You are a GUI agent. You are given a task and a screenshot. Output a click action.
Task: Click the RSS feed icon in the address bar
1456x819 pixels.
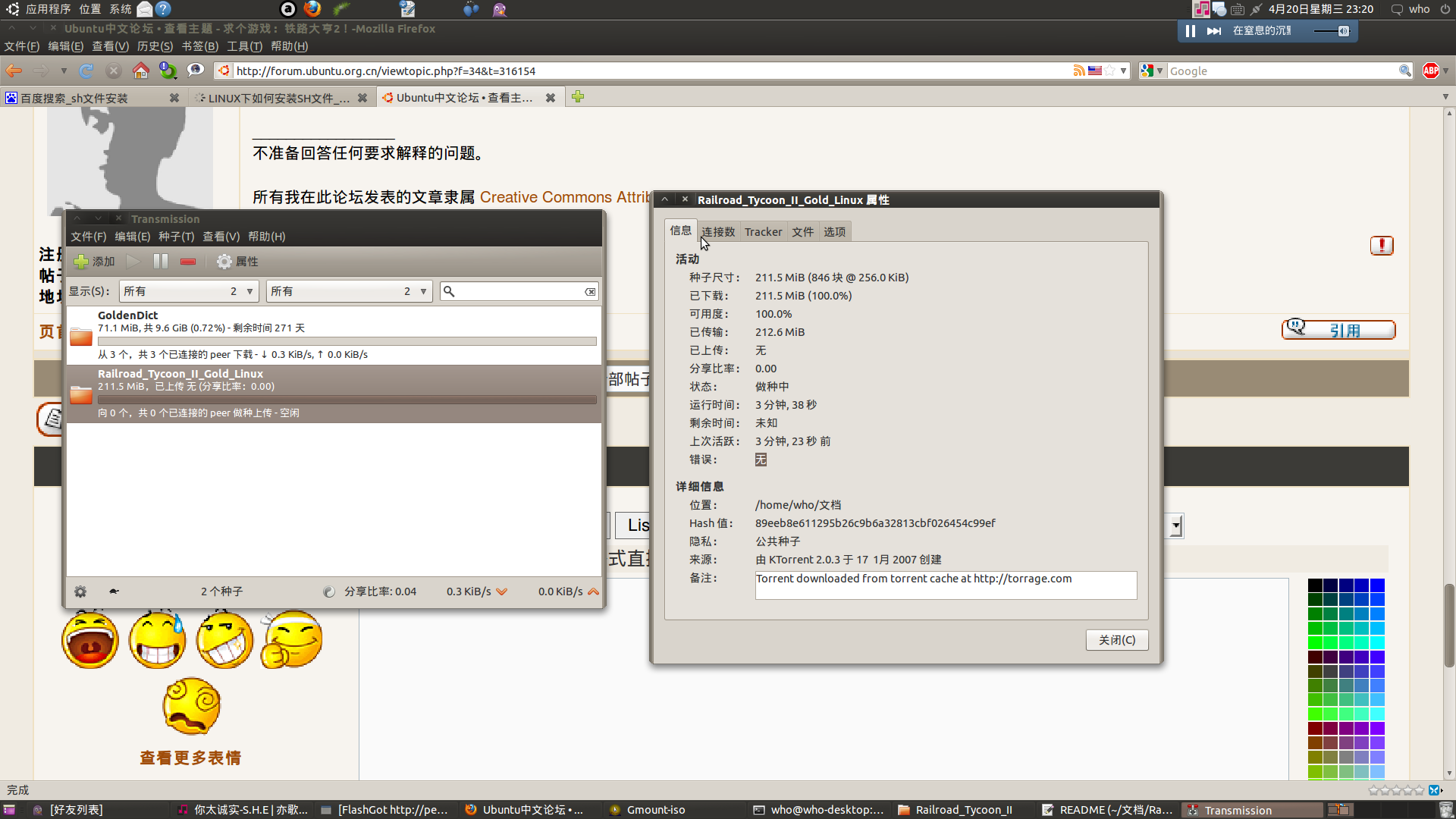coord(1079,71)
